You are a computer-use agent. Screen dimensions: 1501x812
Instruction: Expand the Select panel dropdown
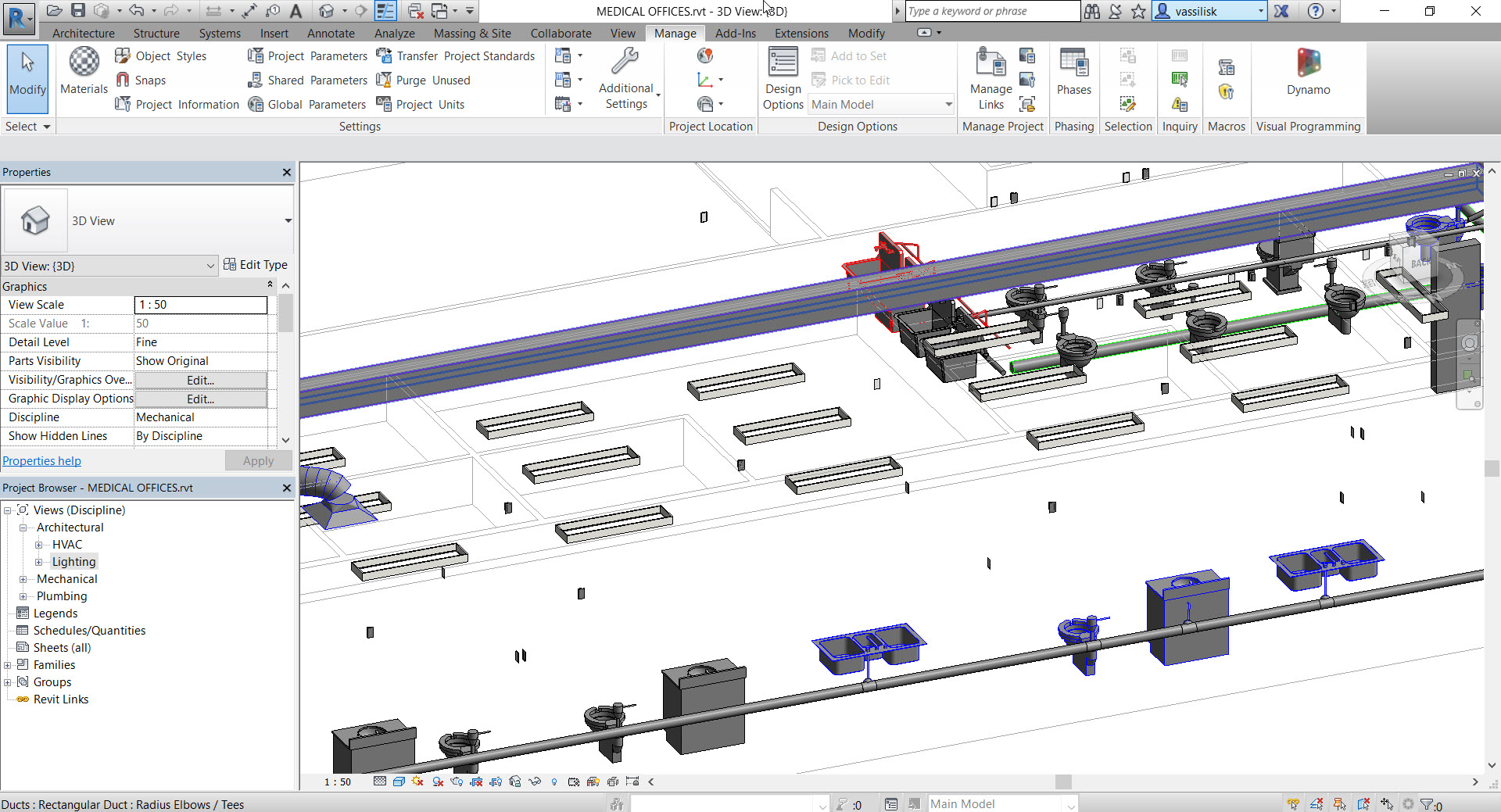point(27,126)
